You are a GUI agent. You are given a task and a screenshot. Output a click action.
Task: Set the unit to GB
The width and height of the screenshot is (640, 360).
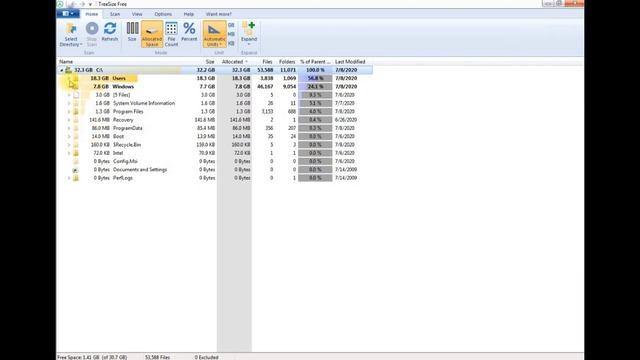(231, 25)
